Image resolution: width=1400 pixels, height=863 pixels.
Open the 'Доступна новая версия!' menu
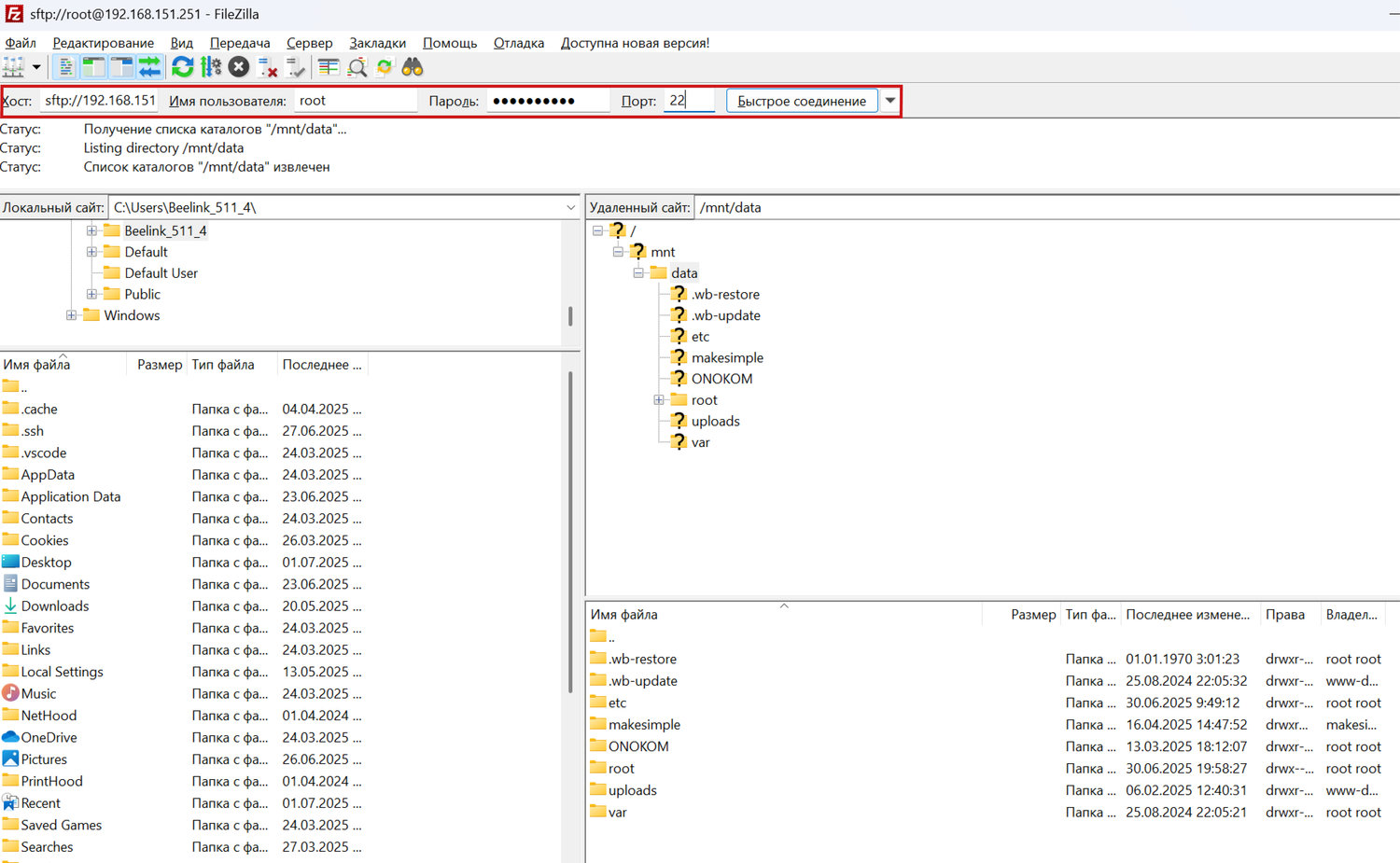636,43
